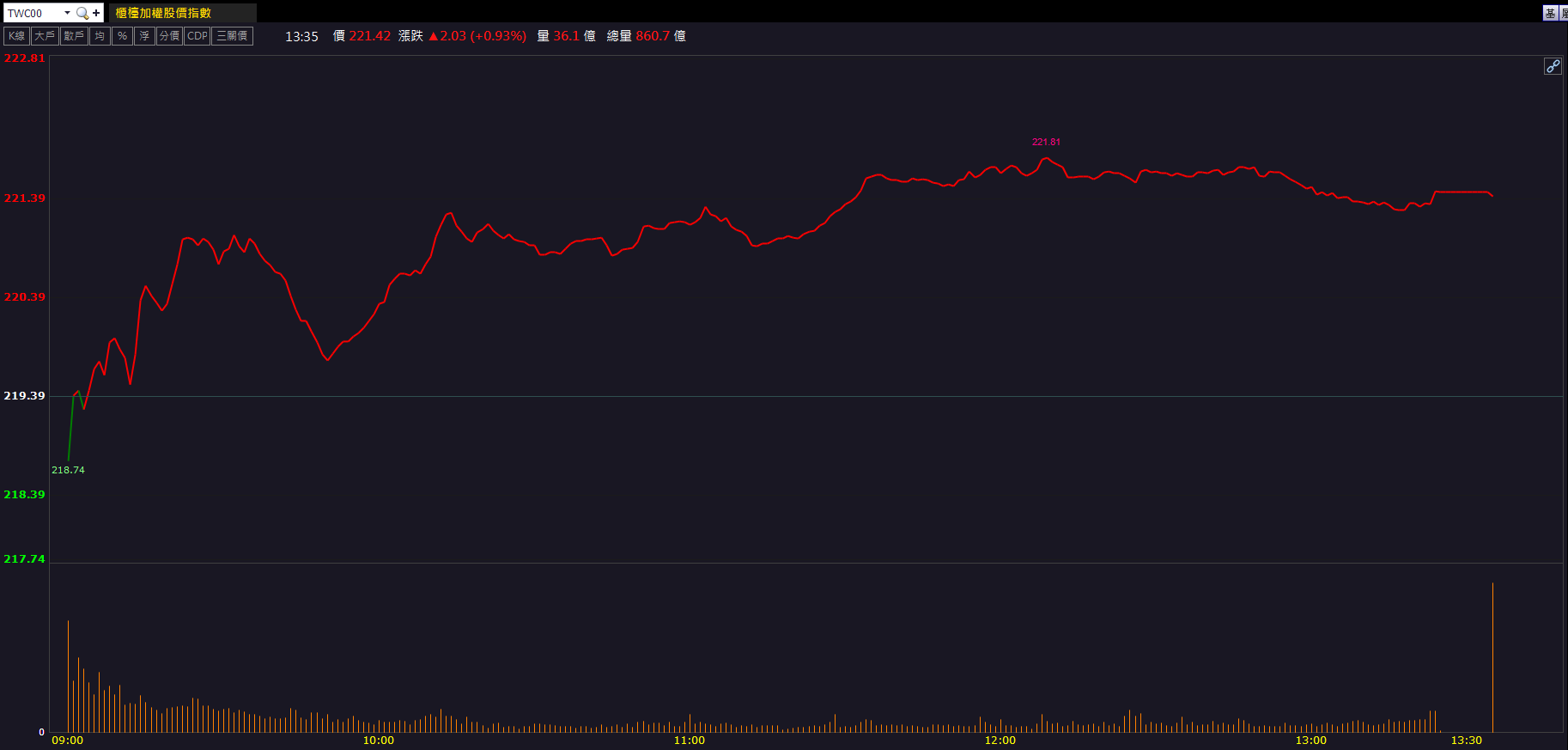The width and height of the screenshot is (1568, 750).
Task: Click the 221.81 intraday high marker
Action: pos(1046,143)
